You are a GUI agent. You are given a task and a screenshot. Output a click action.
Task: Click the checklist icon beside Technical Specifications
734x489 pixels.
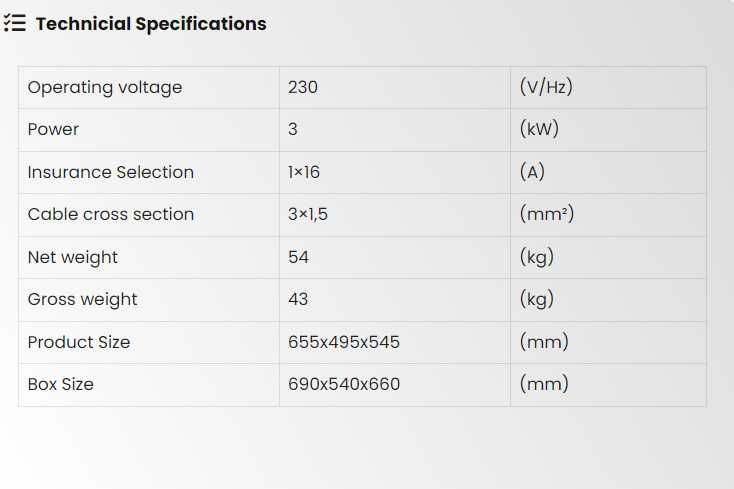[15, 24]
